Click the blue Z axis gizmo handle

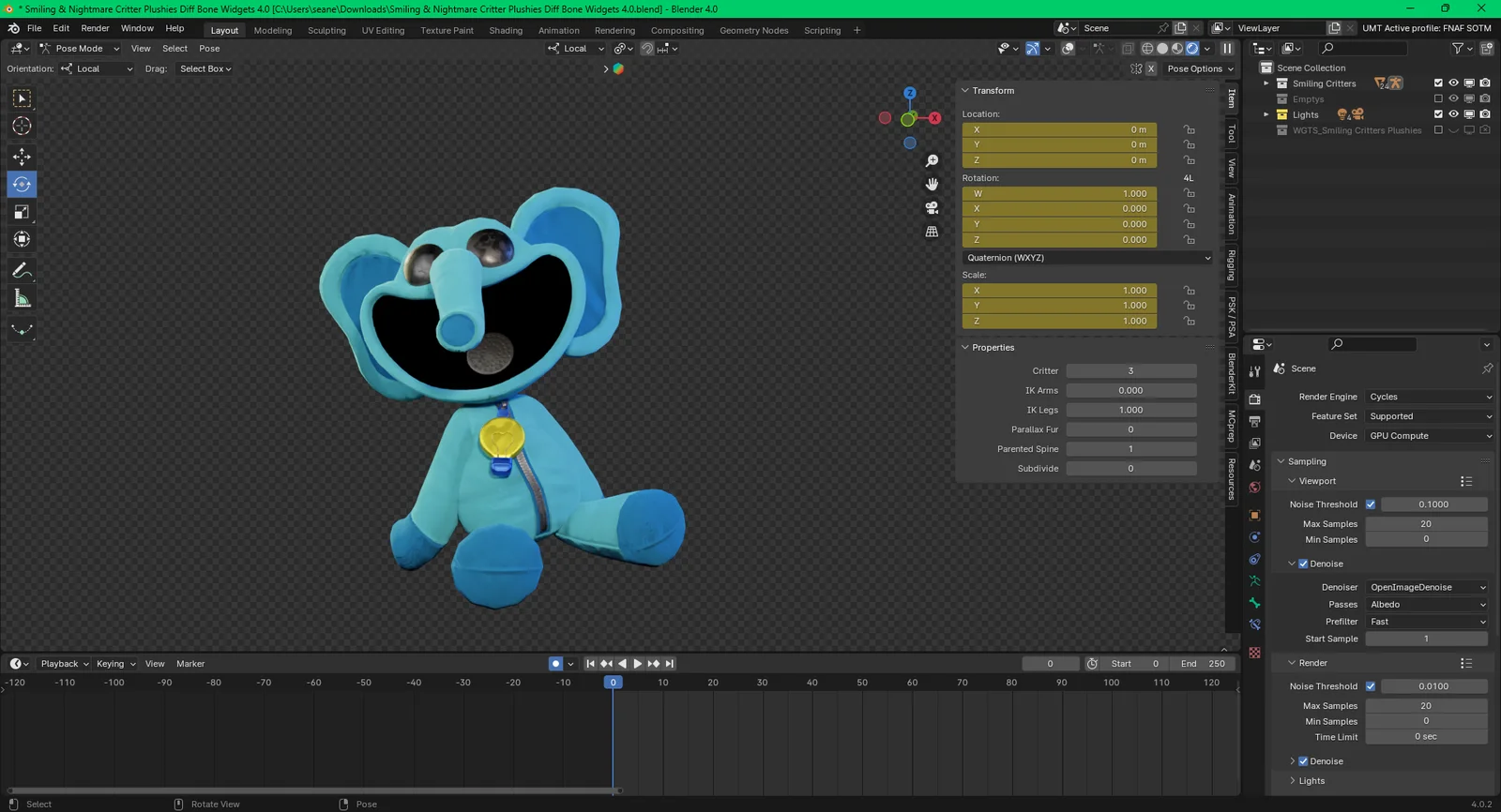(909, 93)
